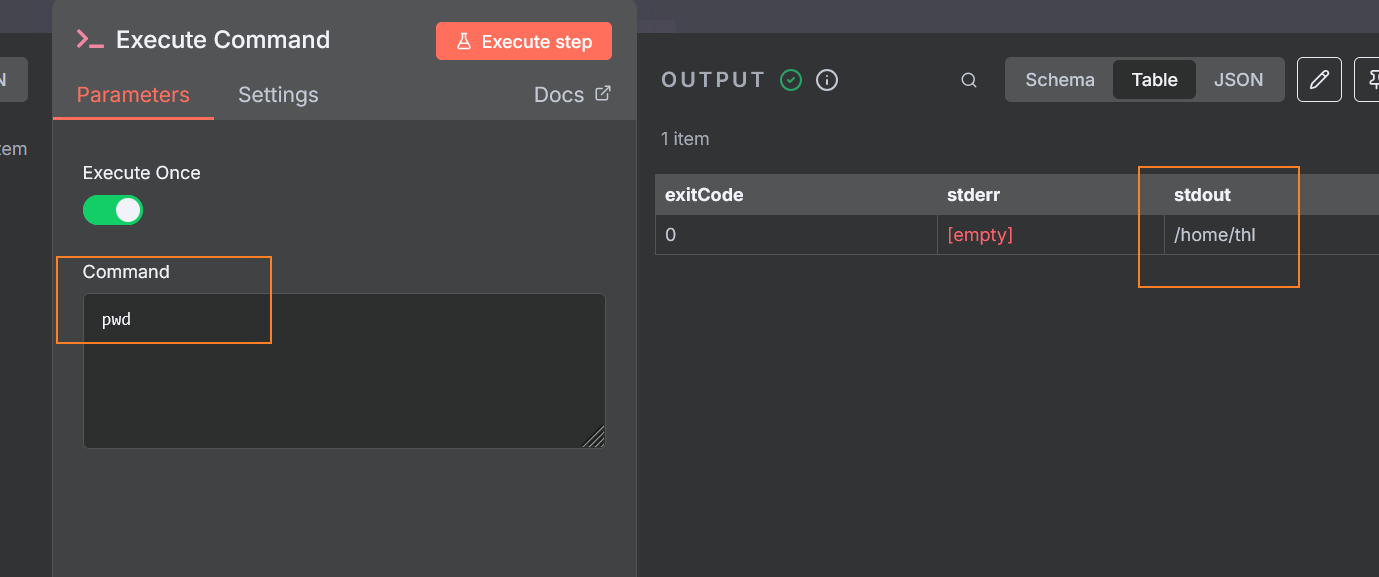
Task: Click into the Command text field
Action: [x=344, y=370]
